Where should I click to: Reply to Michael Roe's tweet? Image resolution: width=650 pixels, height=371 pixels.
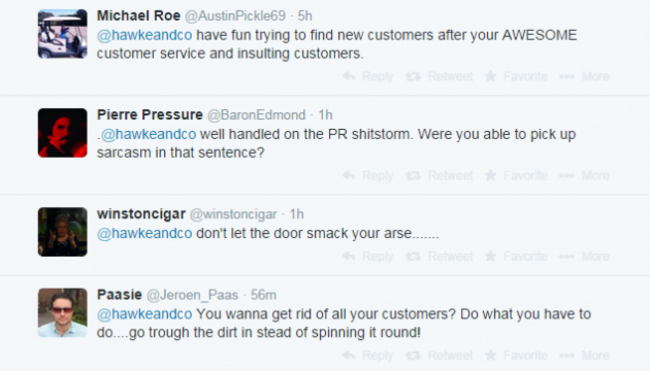click(368, 76)
